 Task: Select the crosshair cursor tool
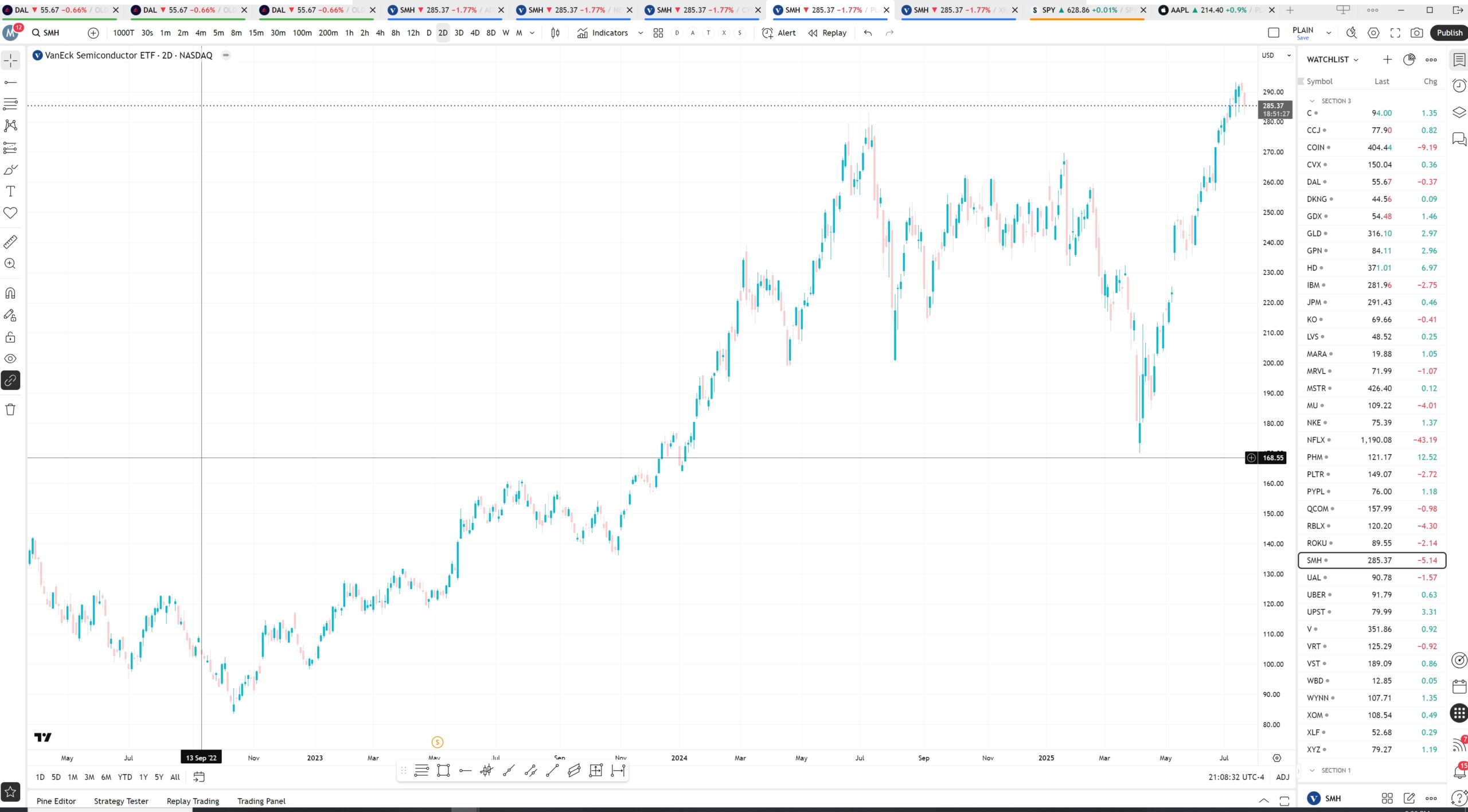tap(10, 60)
